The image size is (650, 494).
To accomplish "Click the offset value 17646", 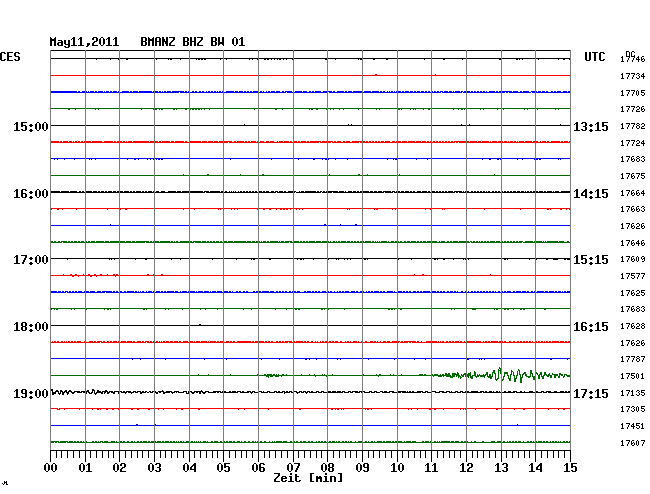I will [x=633, y=243].
